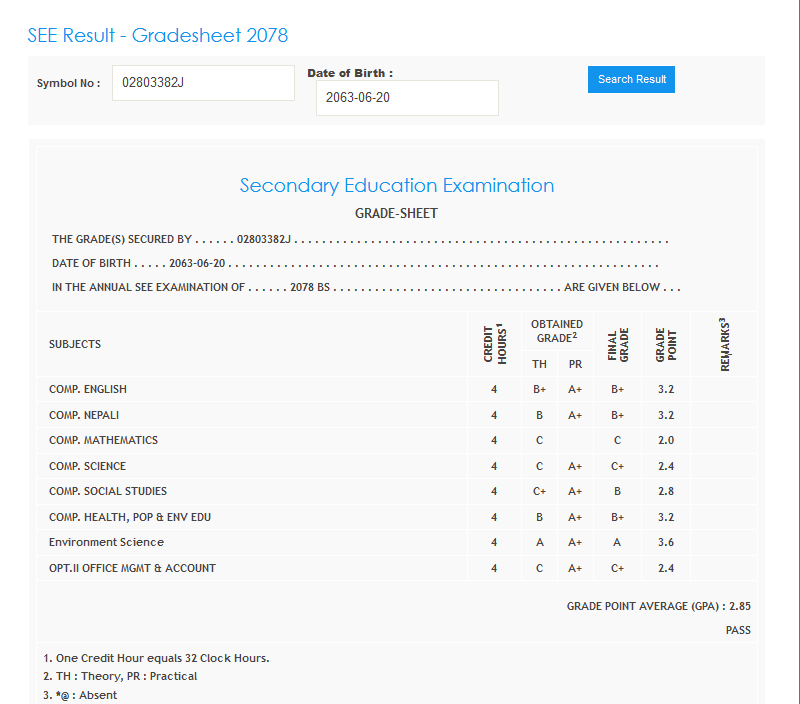Screen dimensions: 800x704
Task: Click the COMP. NEPALI subject cell
Action: 85,414
